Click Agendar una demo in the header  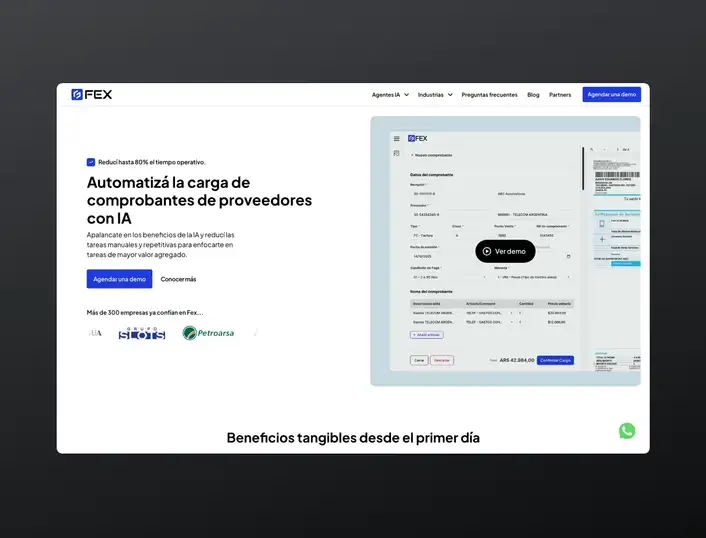tap(611, 95)
